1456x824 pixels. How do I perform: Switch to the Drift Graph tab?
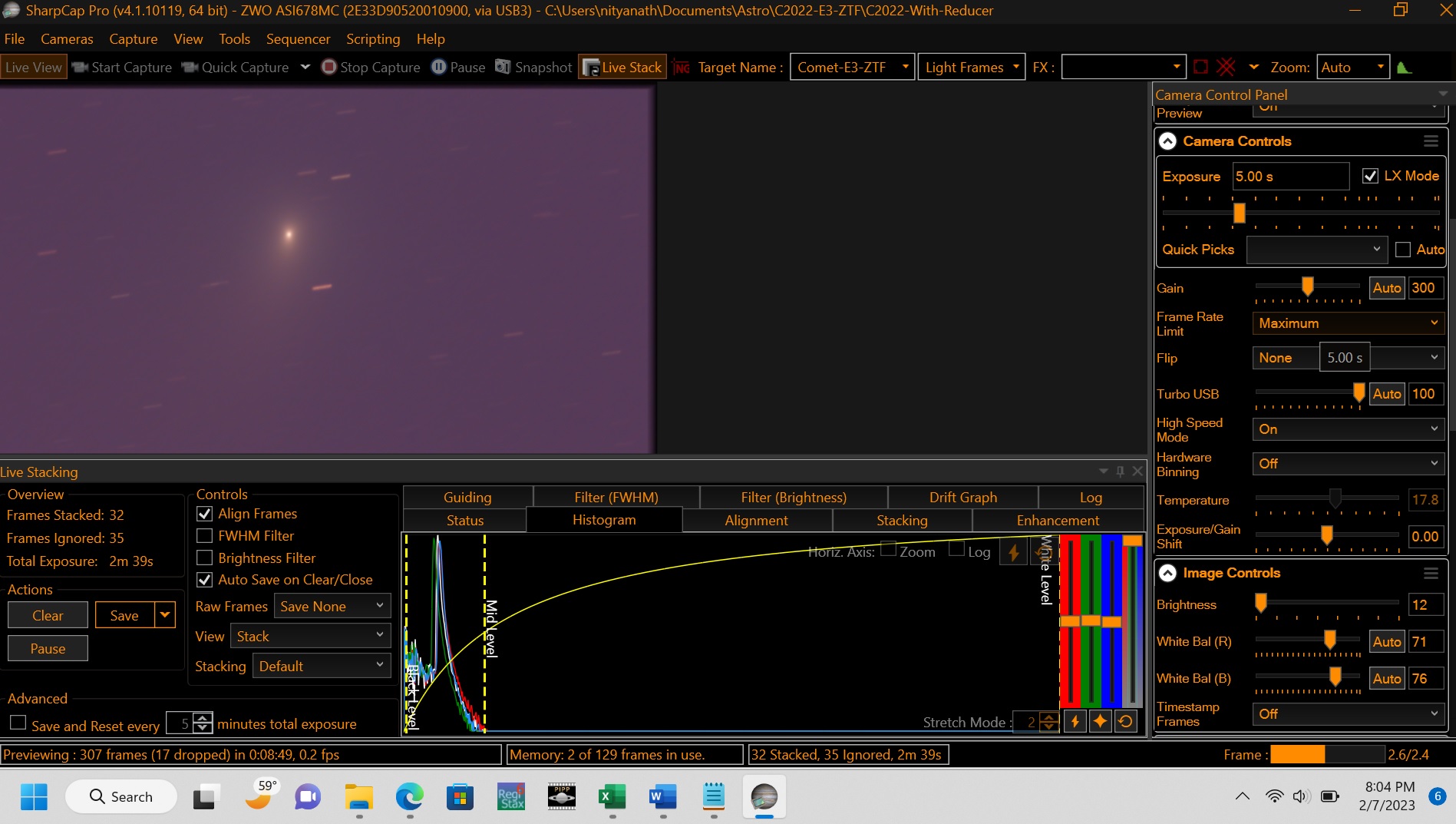point(963,498)
